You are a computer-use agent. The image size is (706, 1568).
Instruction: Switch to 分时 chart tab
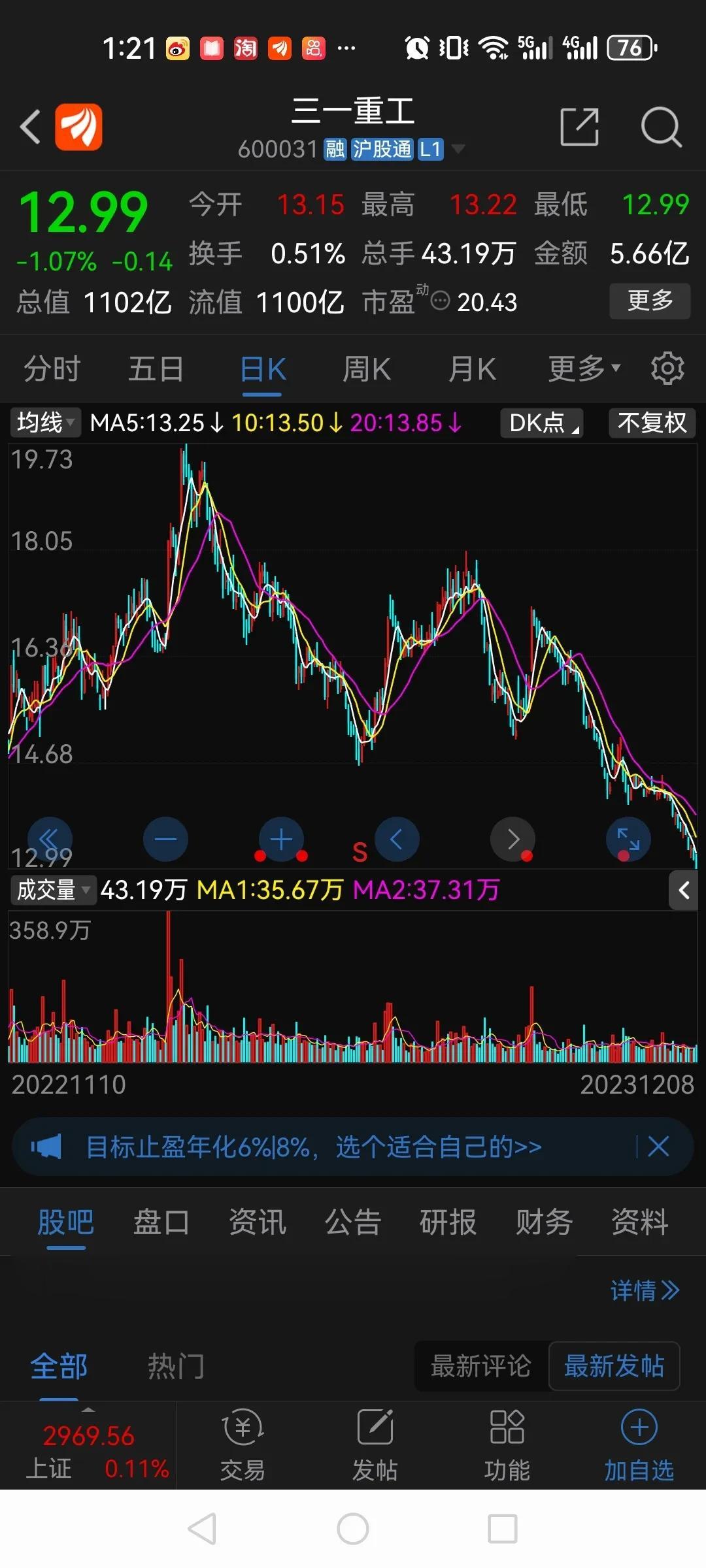click(52, 368)
